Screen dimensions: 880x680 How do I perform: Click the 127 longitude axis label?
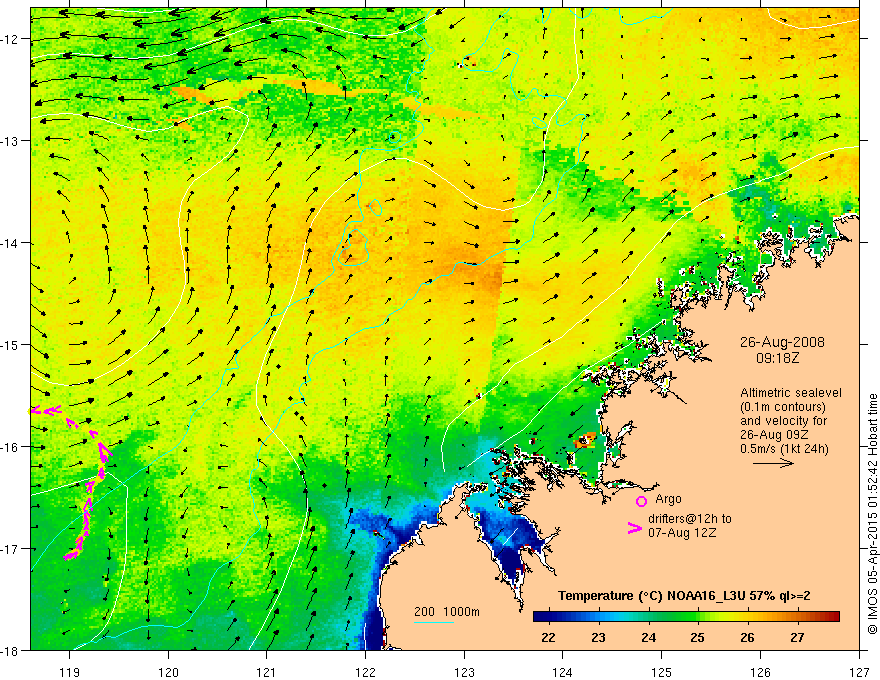859,672
